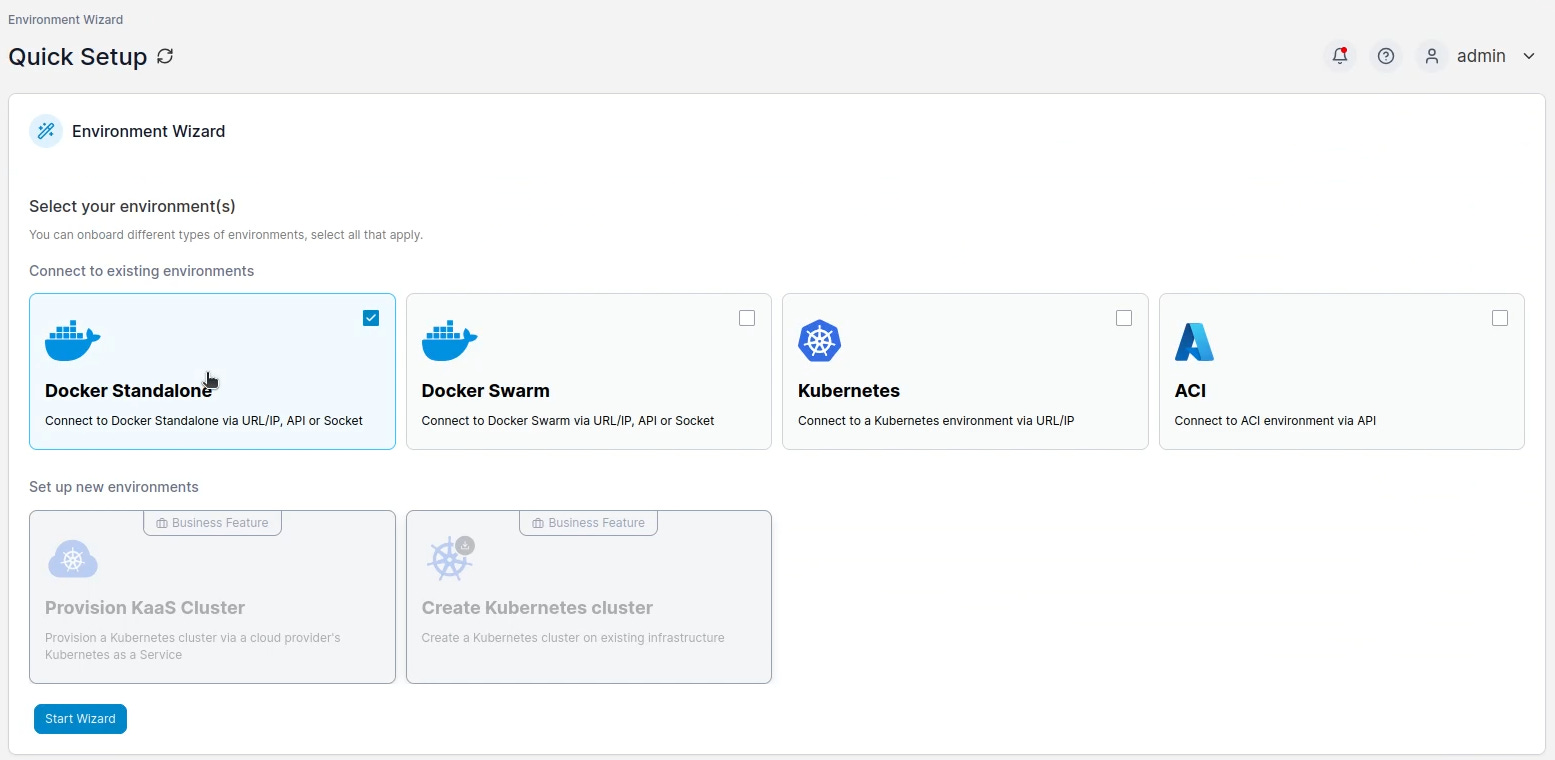Click Docker Standalone connection description text
The width and height of the screenshot is (1555, 760).
pyautogui.click(x=204, y=421)
